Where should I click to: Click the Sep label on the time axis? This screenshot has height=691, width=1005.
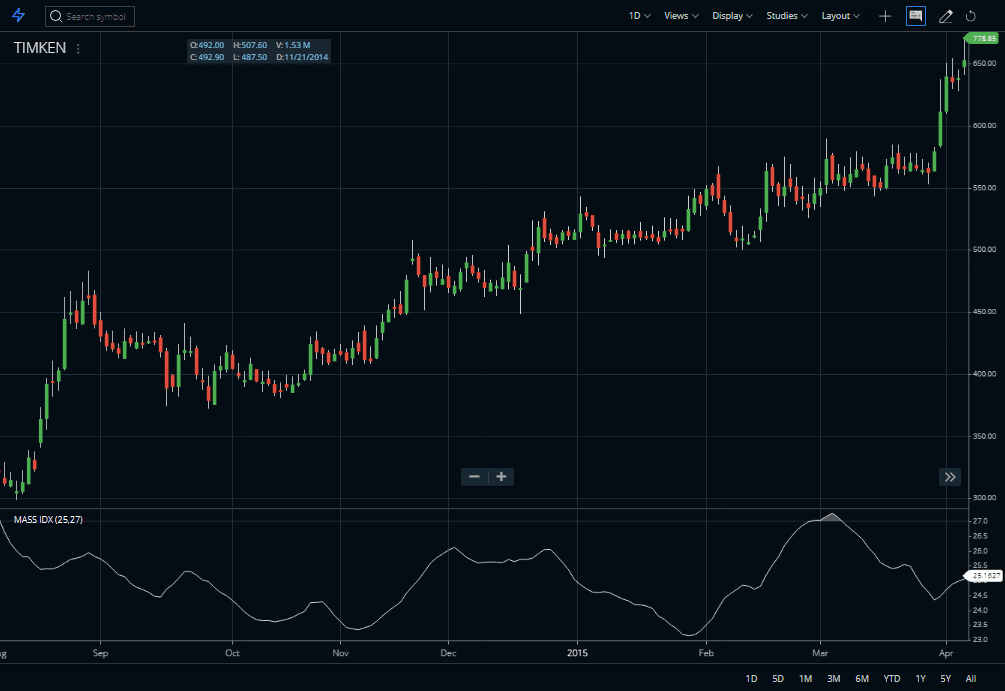pos(101,653)
